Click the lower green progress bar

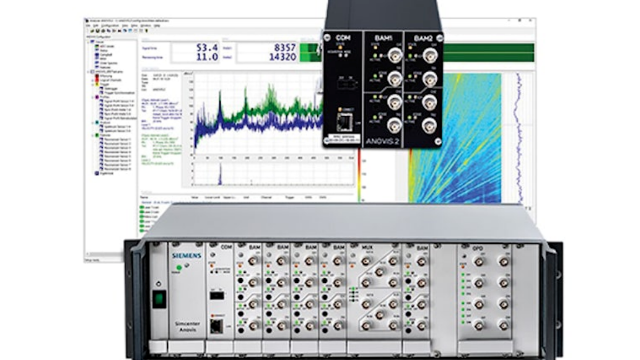(488, 57)
